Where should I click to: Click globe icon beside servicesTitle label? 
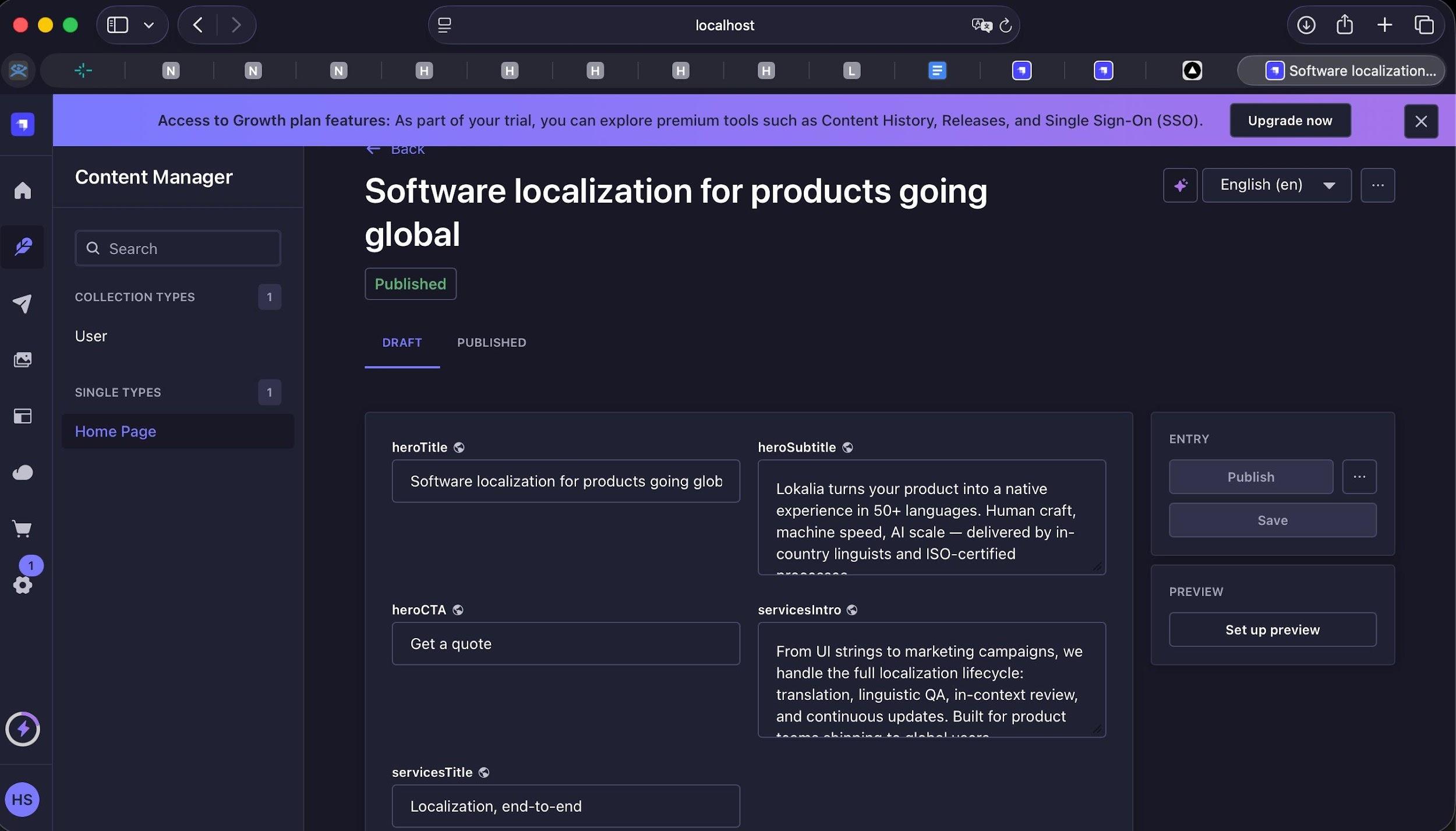[x=483, y=772]
